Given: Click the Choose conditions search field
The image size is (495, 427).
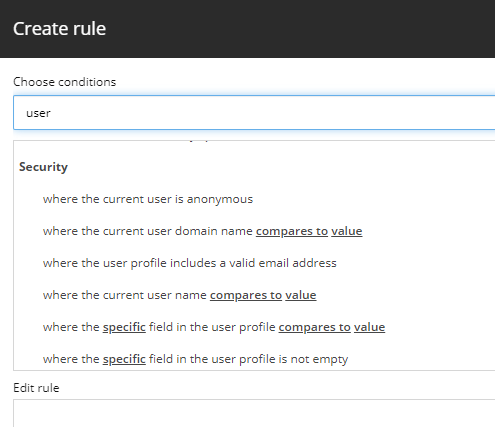Looking at the screenshot, I should 254,113.
